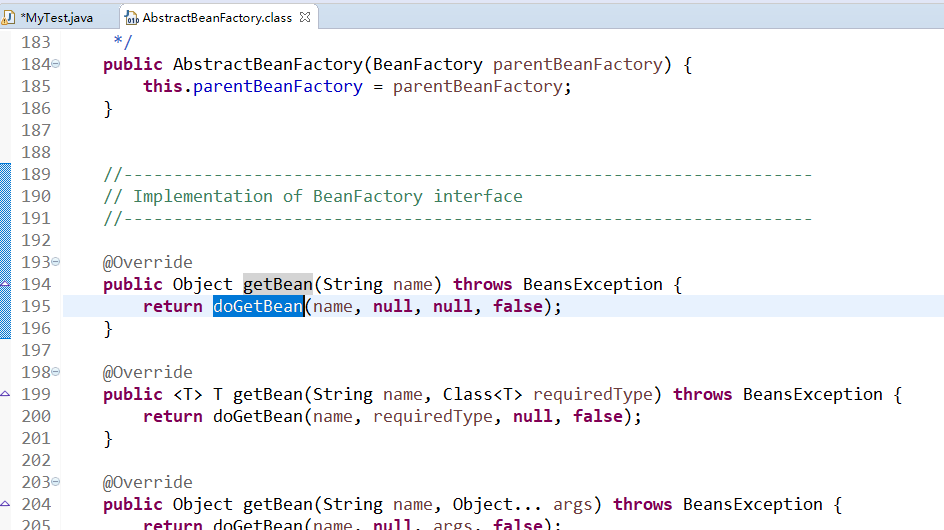Click the false keyword on line 195
The width and height of the screenshot is (944, 530).
518,306
